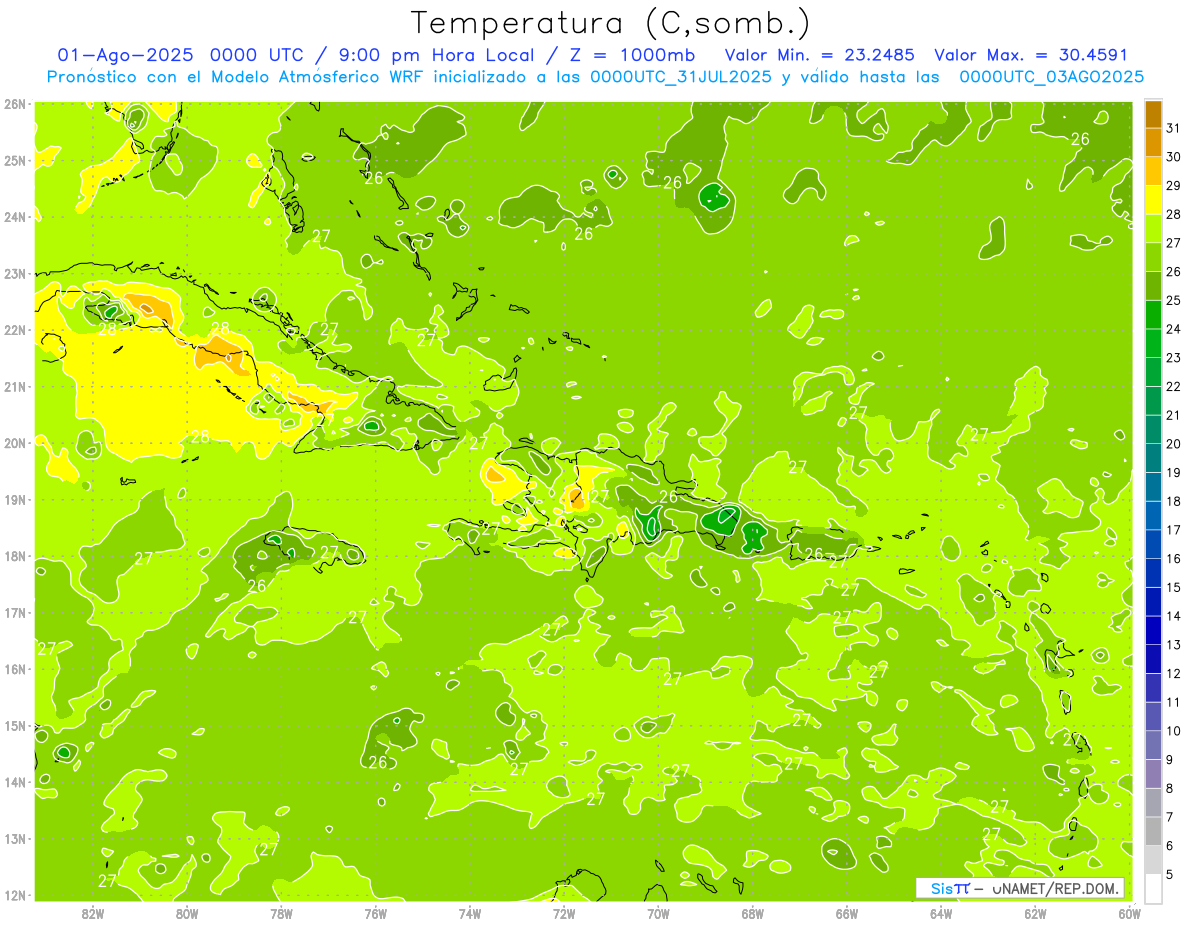Click the 16N latitude axis label
The height and width of the screenshot is (927, 1200).
point(15,669)
